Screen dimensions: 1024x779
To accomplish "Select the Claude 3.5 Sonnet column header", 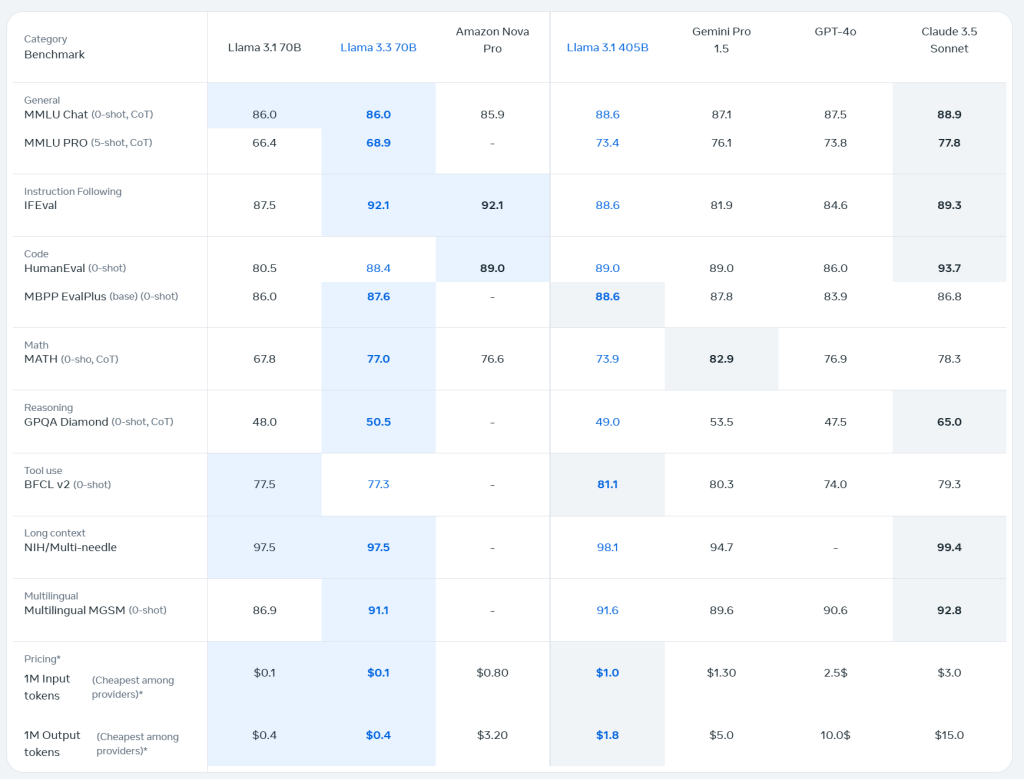I will tap(949, 40).
